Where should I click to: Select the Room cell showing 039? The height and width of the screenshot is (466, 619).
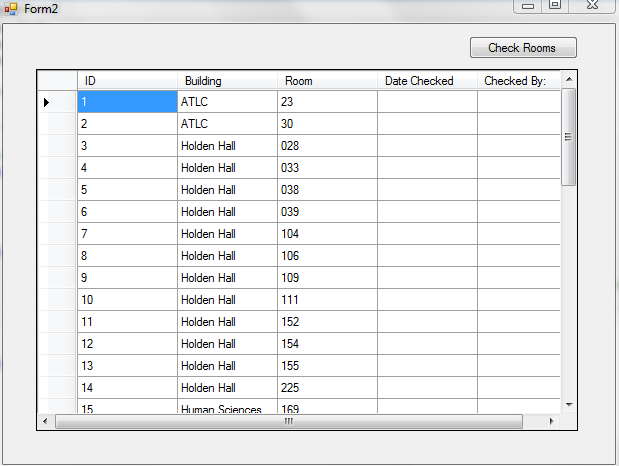pos(327,212)
